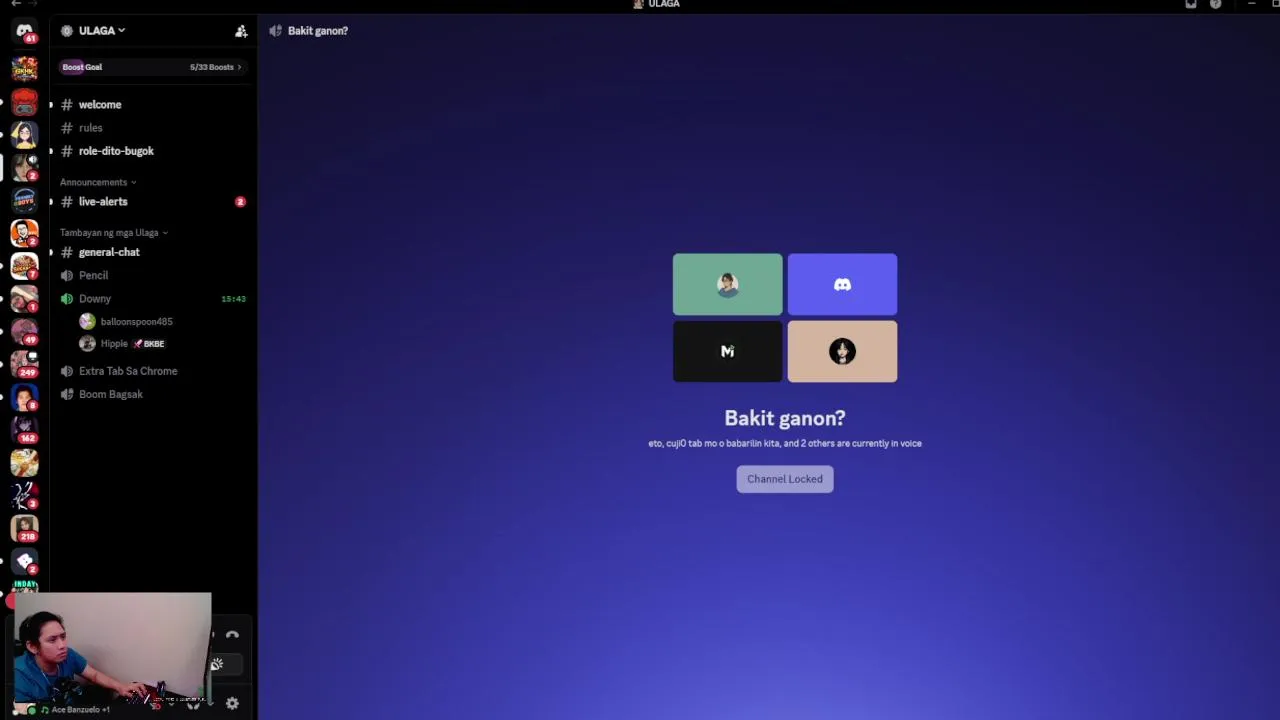The height and width of the screenshot is (720, 1280).
Task: Click the 15:43 timer on Downy
Action: [233, 299]
